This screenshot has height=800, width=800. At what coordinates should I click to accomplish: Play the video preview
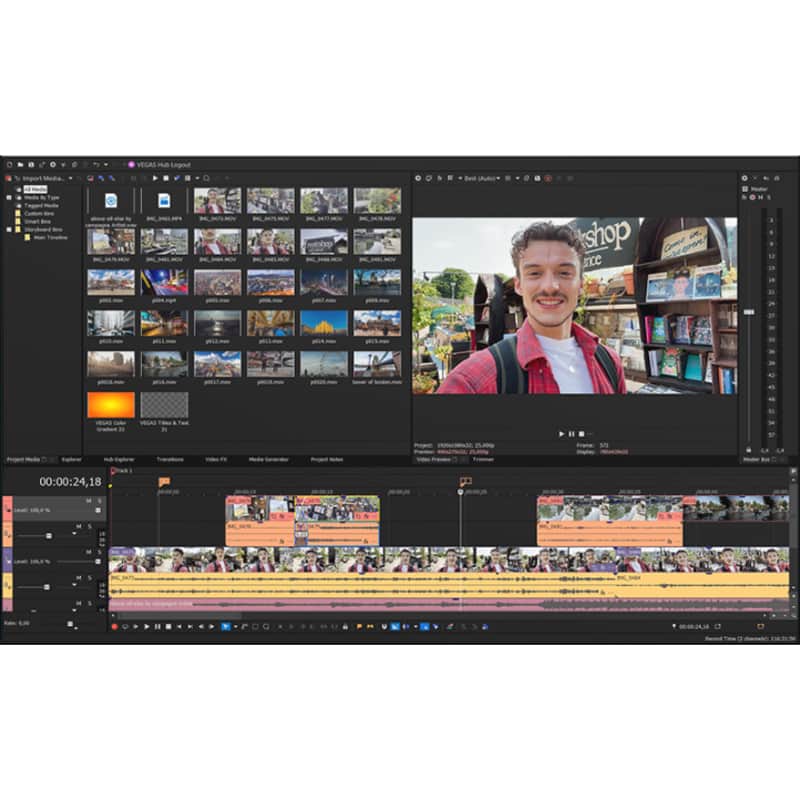(561, 434)
